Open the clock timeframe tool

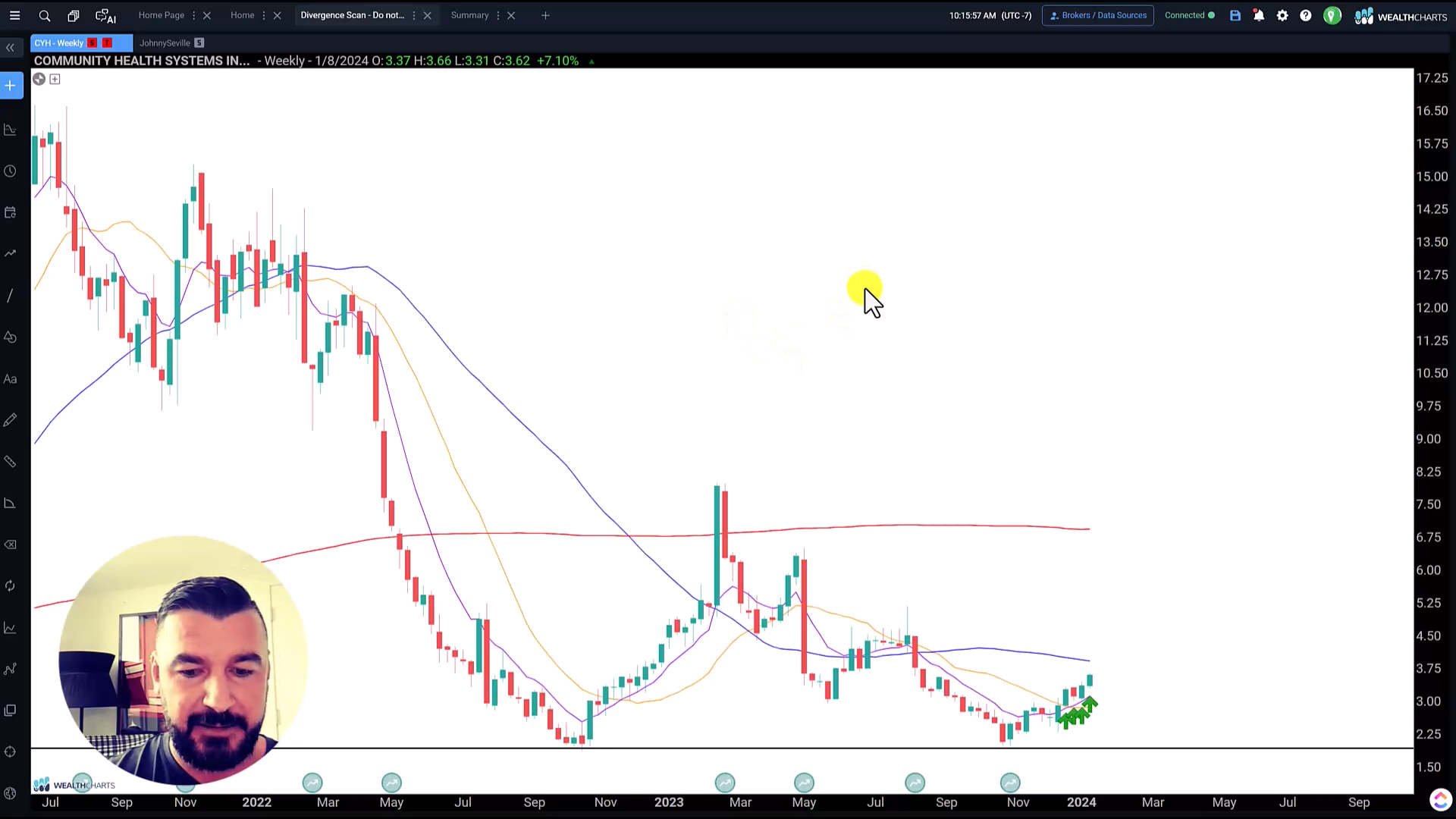pyautogui.click(x=11, y=171)
